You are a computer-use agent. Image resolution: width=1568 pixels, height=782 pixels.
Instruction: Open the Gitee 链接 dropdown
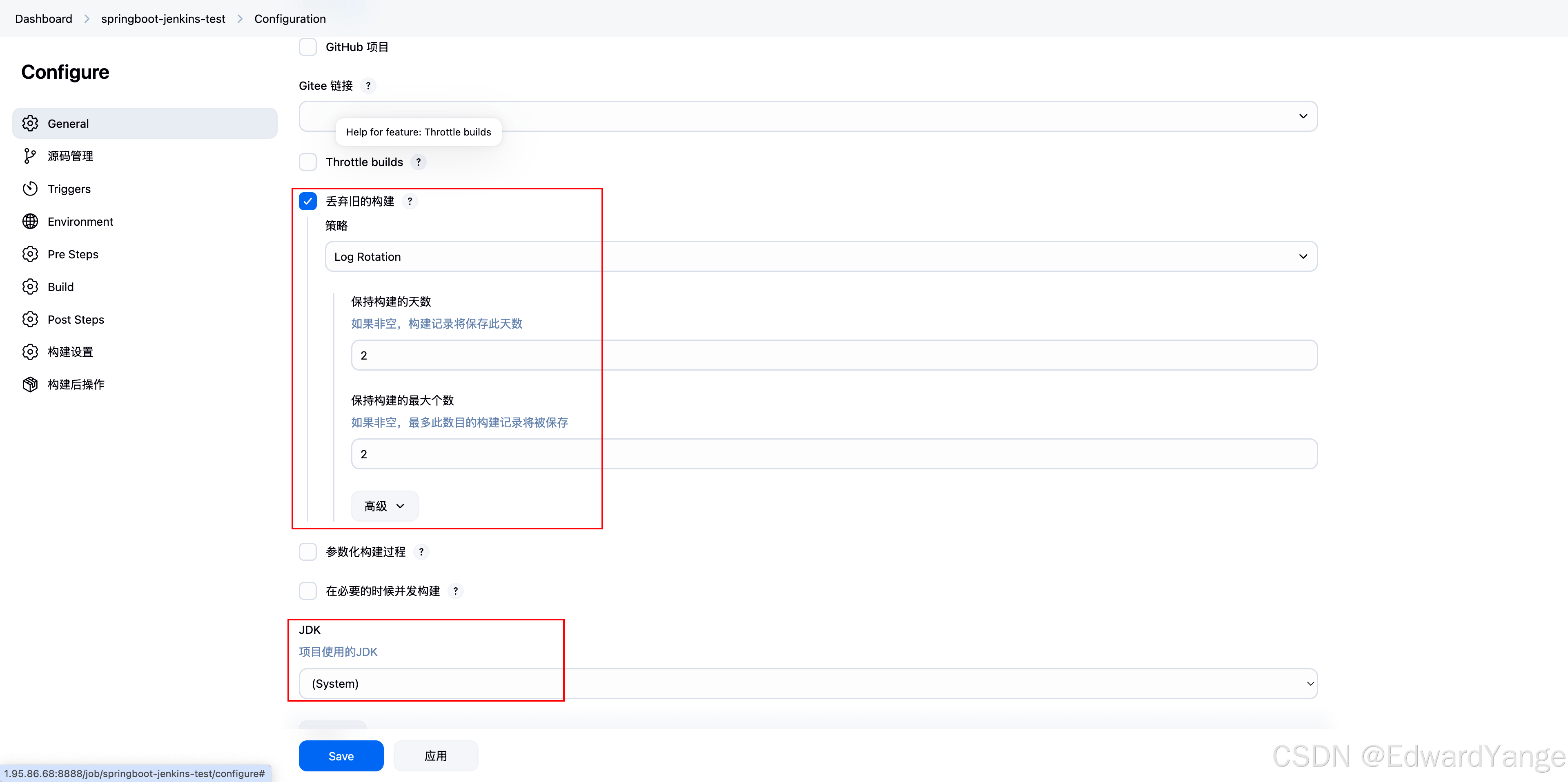808,116
